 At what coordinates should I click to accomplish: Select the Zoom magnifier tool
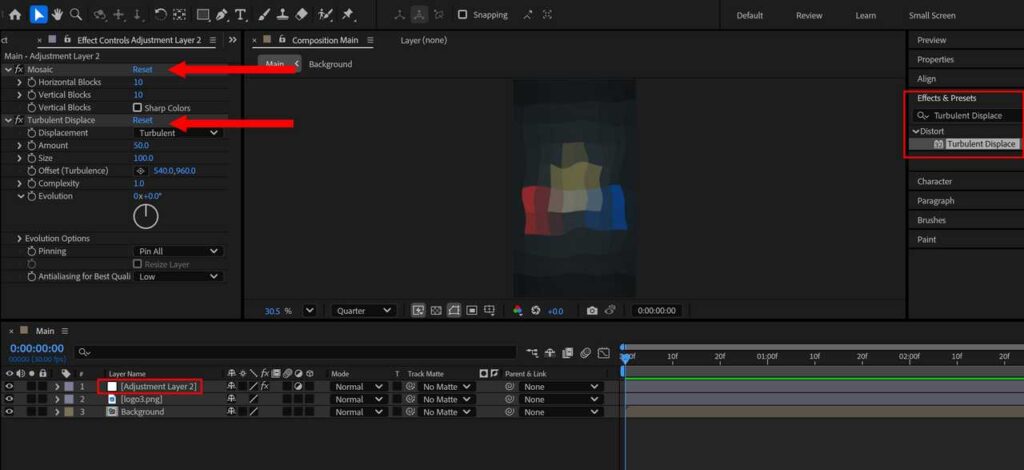click(76, 14)
